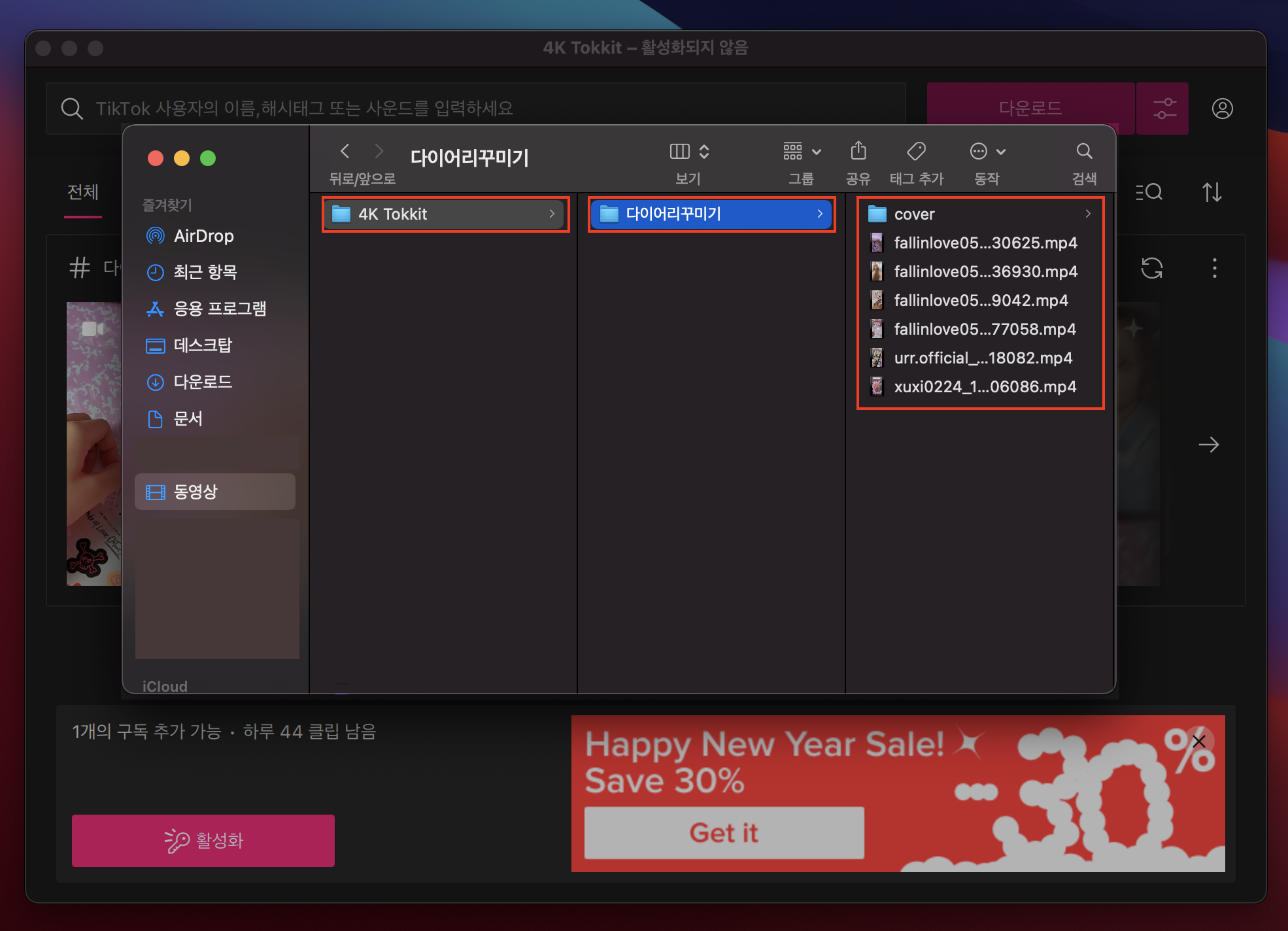Viewport: 1288px width, 931px height.
Task: Open the three-dot more options menu
Action: pos(1214,268)
